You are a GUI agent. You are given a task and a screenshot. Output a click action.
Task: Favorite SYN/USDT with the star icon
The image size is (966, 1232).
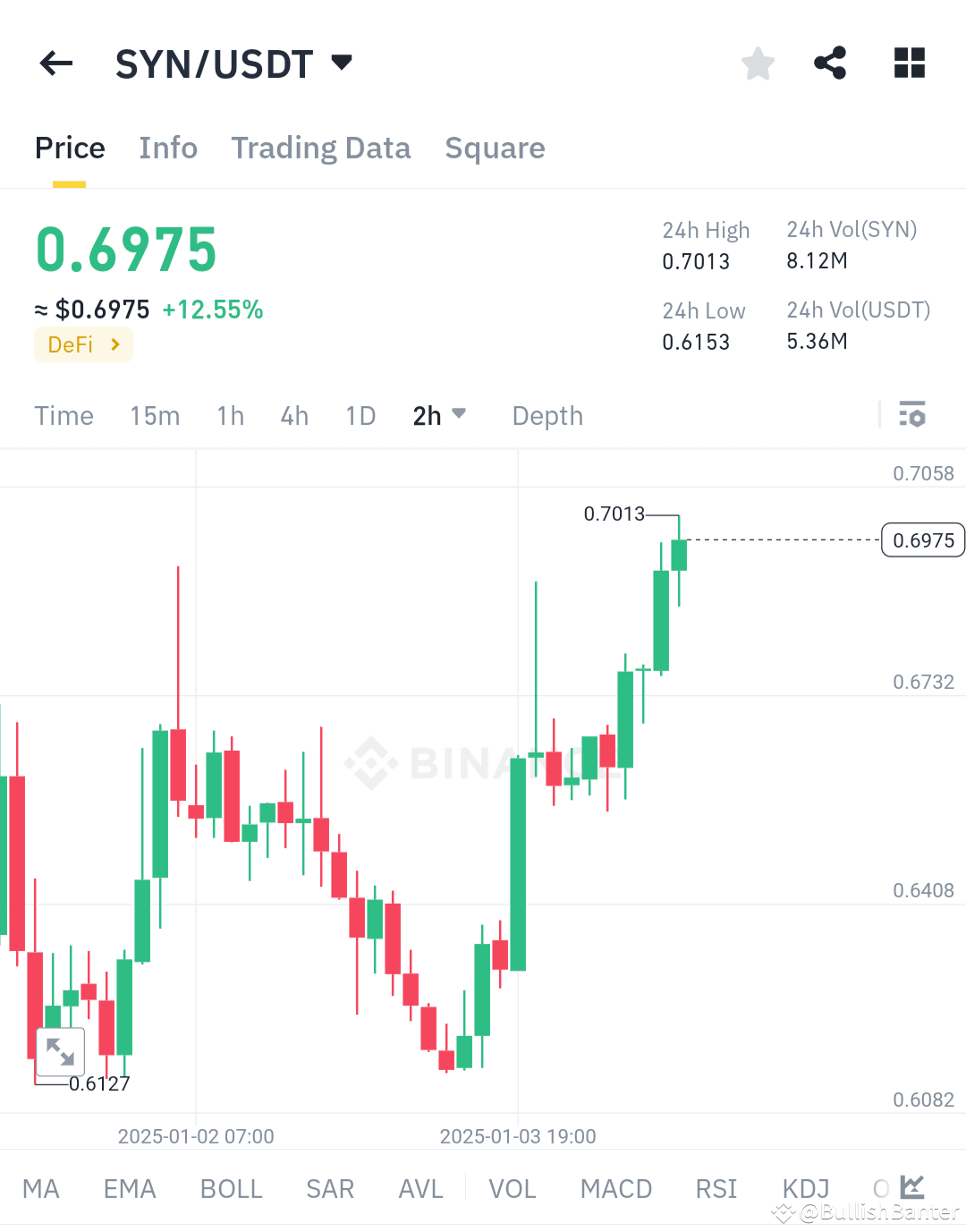pyautogui.click(x=758, y=63)
